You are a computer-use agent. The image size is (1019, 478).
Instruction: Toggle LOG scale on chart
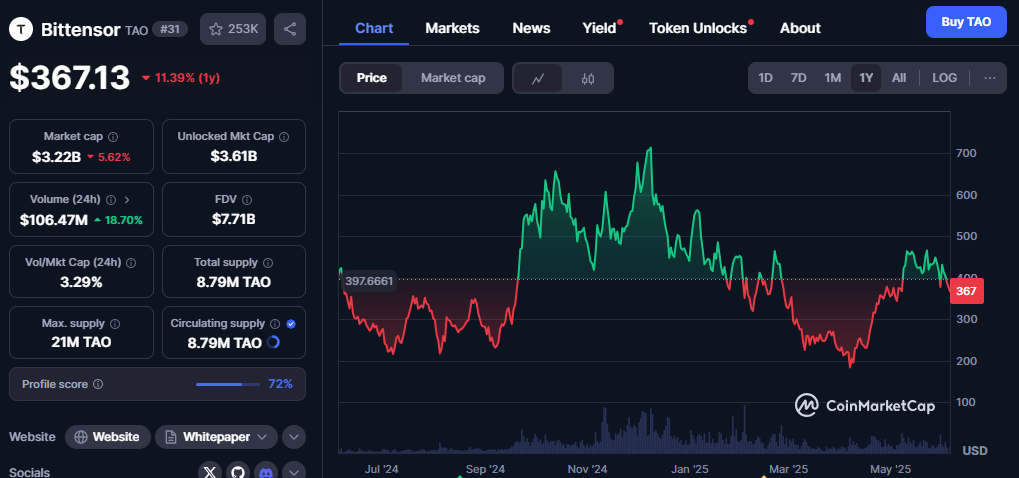[944, 78]
